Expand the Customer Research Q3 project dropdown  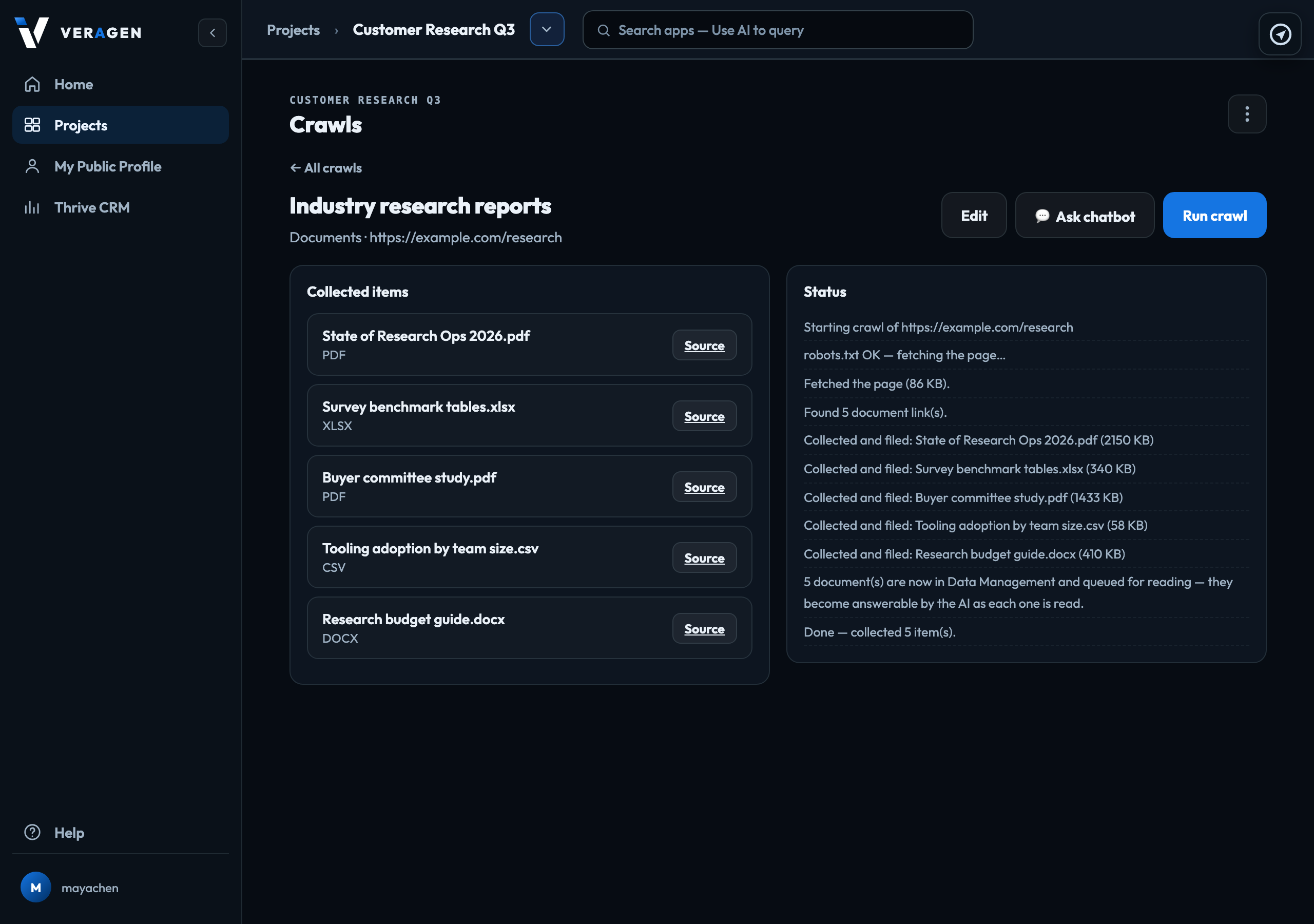(x=547, y=29)
